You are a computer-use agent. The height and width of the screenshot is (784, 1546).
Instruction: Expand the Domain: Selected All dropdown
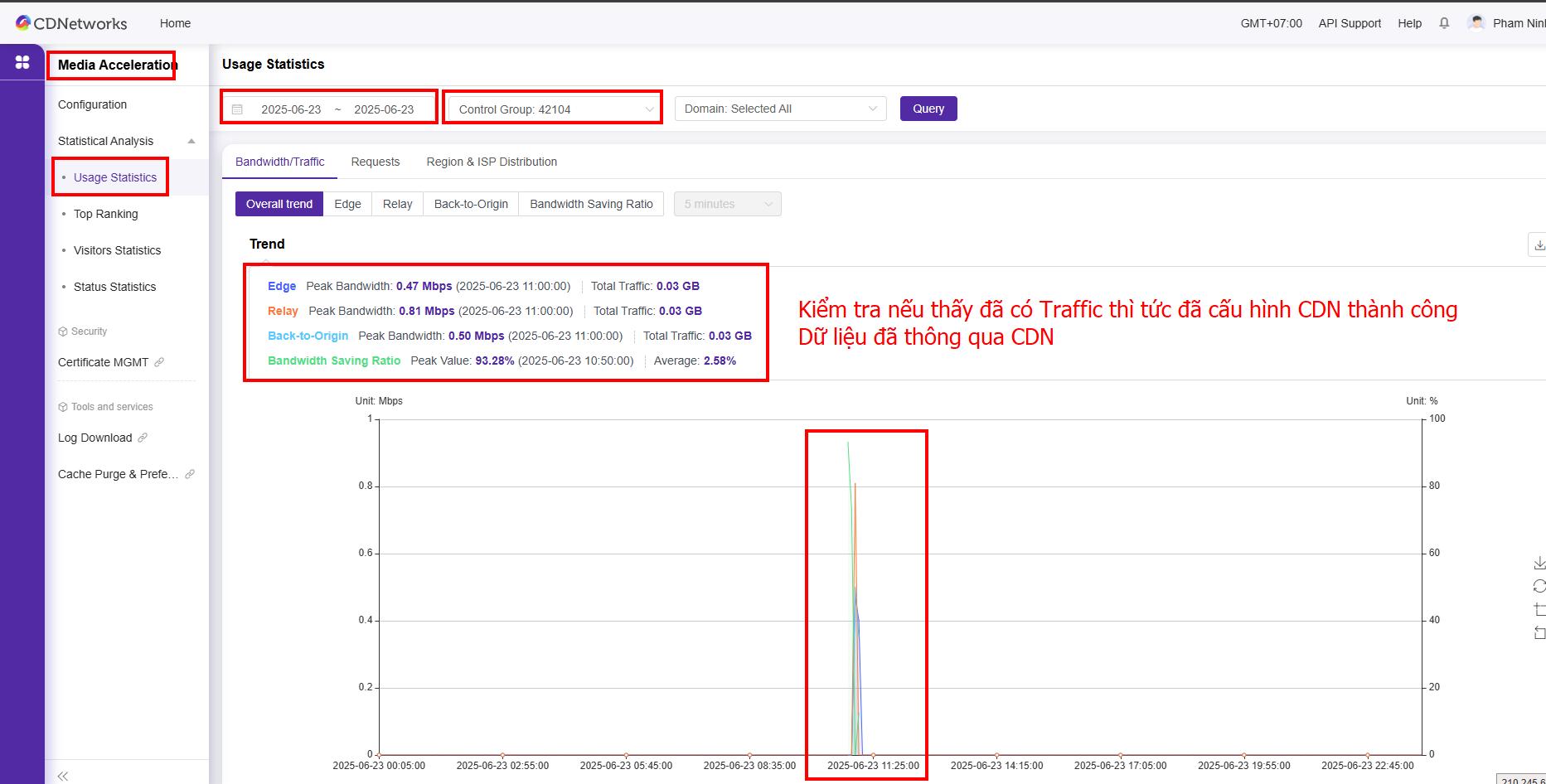click(780, 109)
